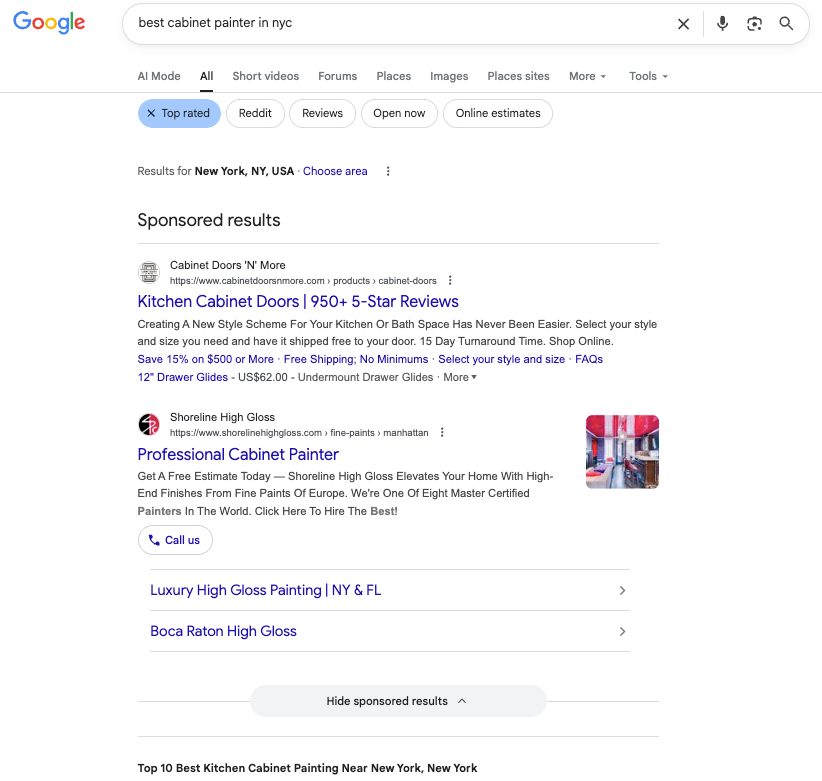Viewport: 822px width, 781px height.
Task: Click the search magnifier icon
Action: (786, 24)
